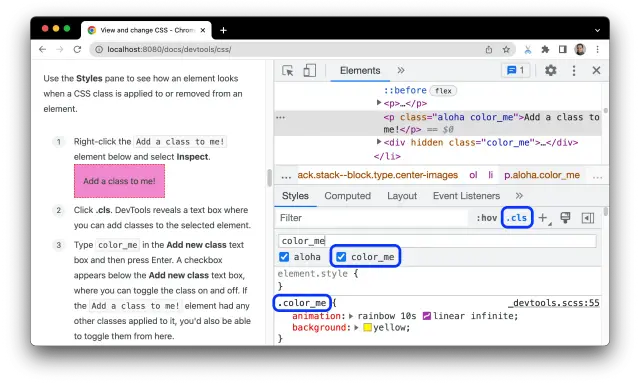Image resolution: width=640 pixels, height=384 pixels.
Task: Select the View and change CSS browser tab
Action: click(x=146, y=30)
